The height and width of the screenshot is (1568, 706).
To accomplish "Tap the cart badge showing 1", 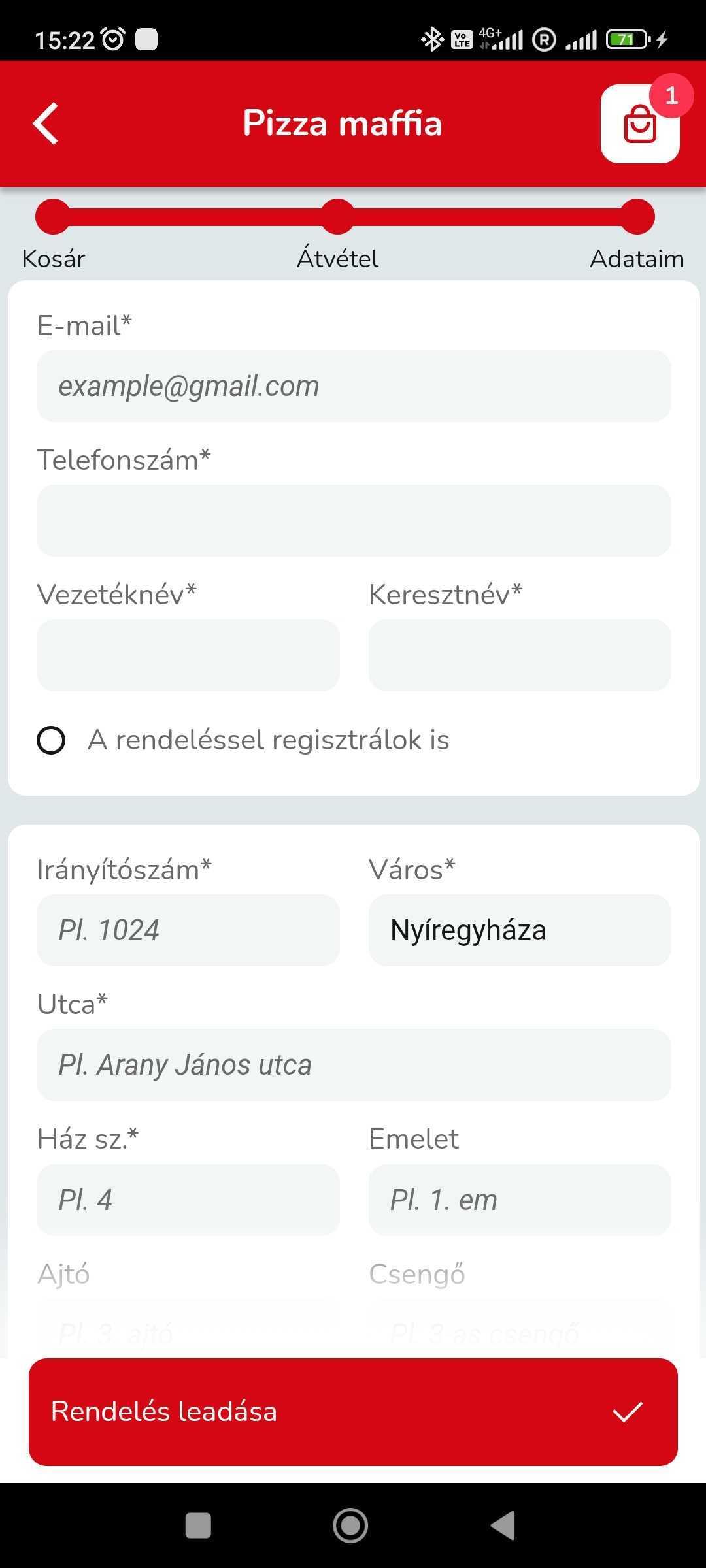I will pos(671,96).
